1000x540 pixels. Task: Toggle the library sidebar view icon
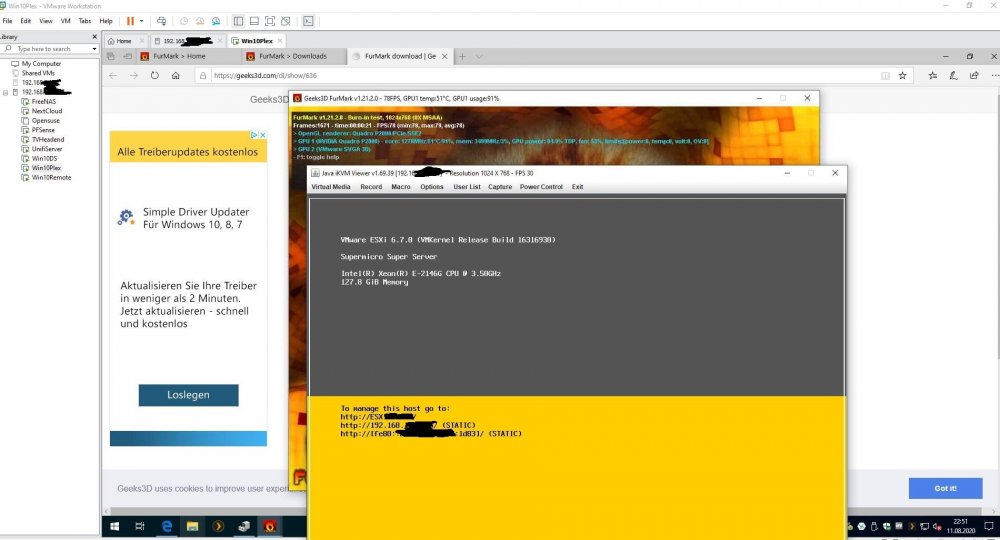click(238, 21)
